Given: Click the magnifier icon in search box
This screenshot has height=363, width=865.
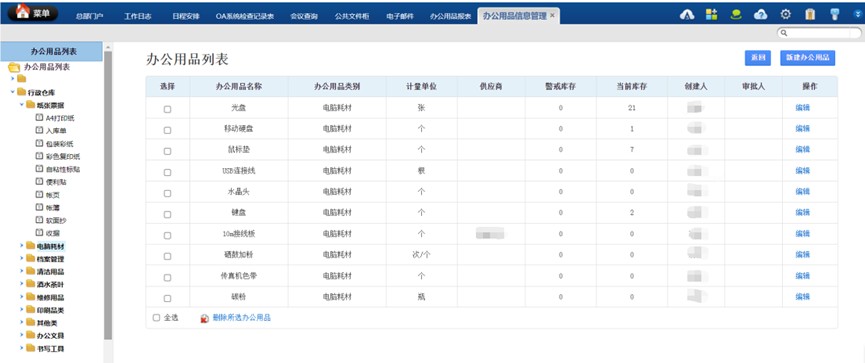Looking at the screenshot, I should click(x=784, y=33).
